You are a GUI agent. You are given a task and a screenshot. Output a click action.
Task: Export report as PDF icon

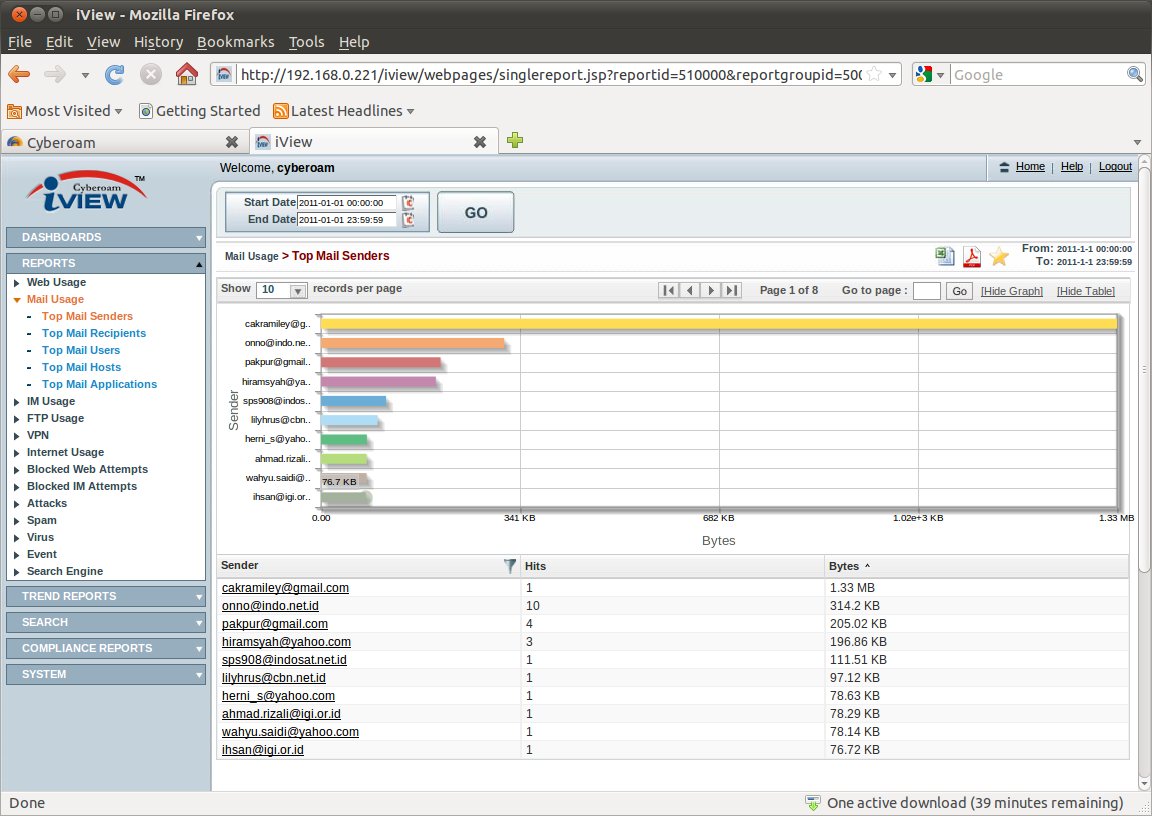(971, 257)
